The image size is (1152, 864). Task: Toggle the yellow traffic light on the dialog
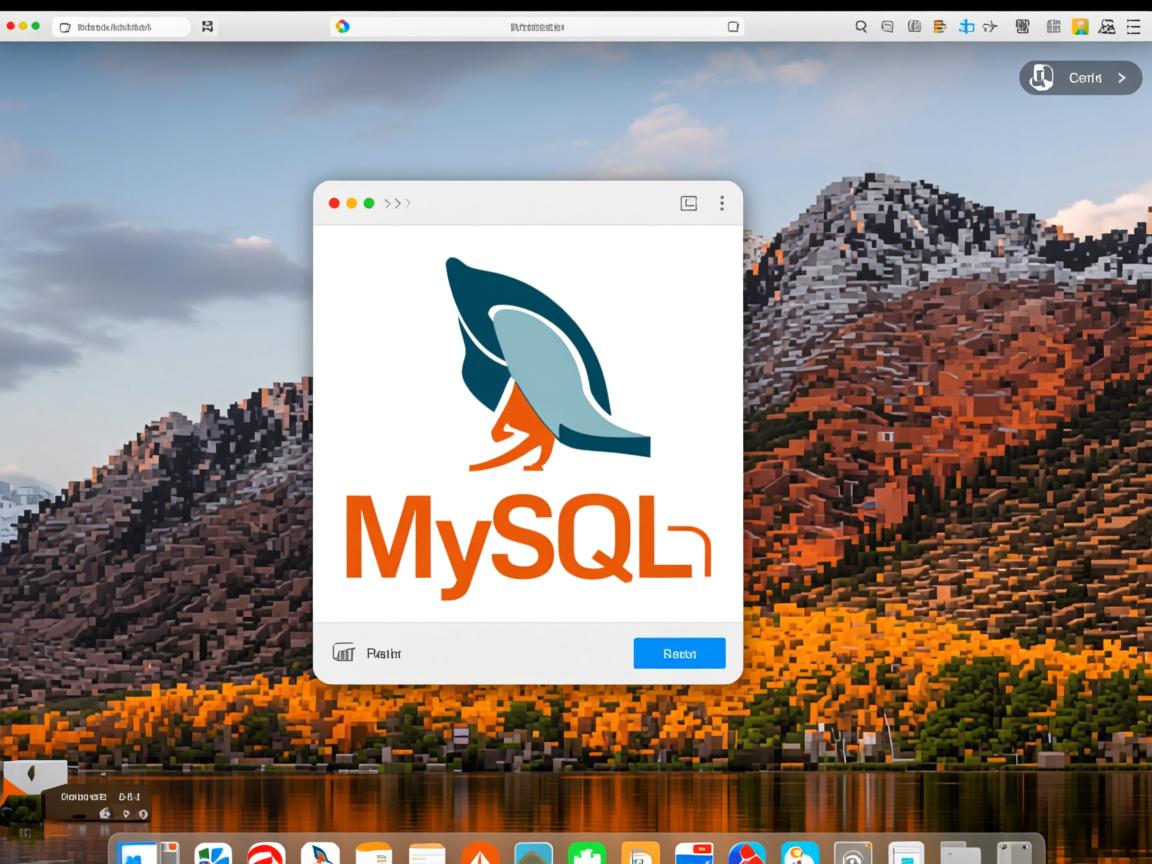[351, 202]
